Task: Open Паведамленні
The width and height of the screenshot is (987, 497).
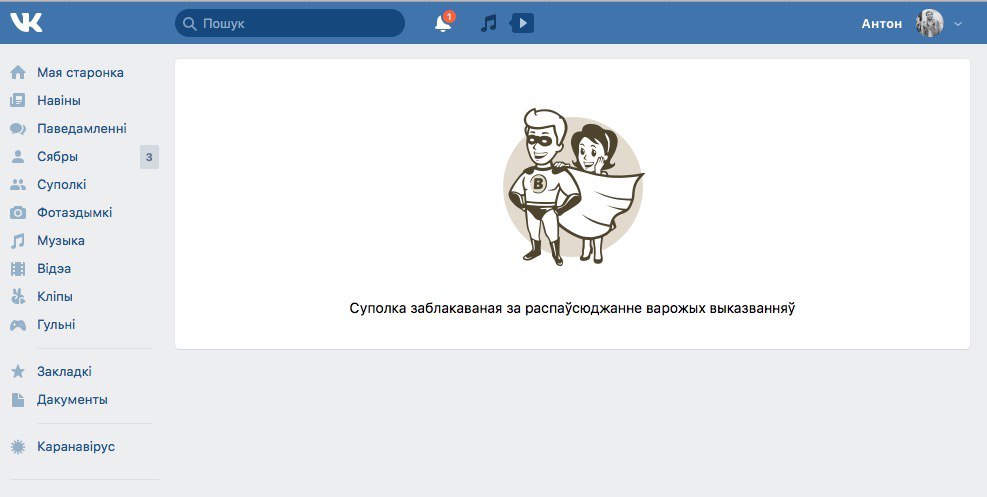Action: 82,128
